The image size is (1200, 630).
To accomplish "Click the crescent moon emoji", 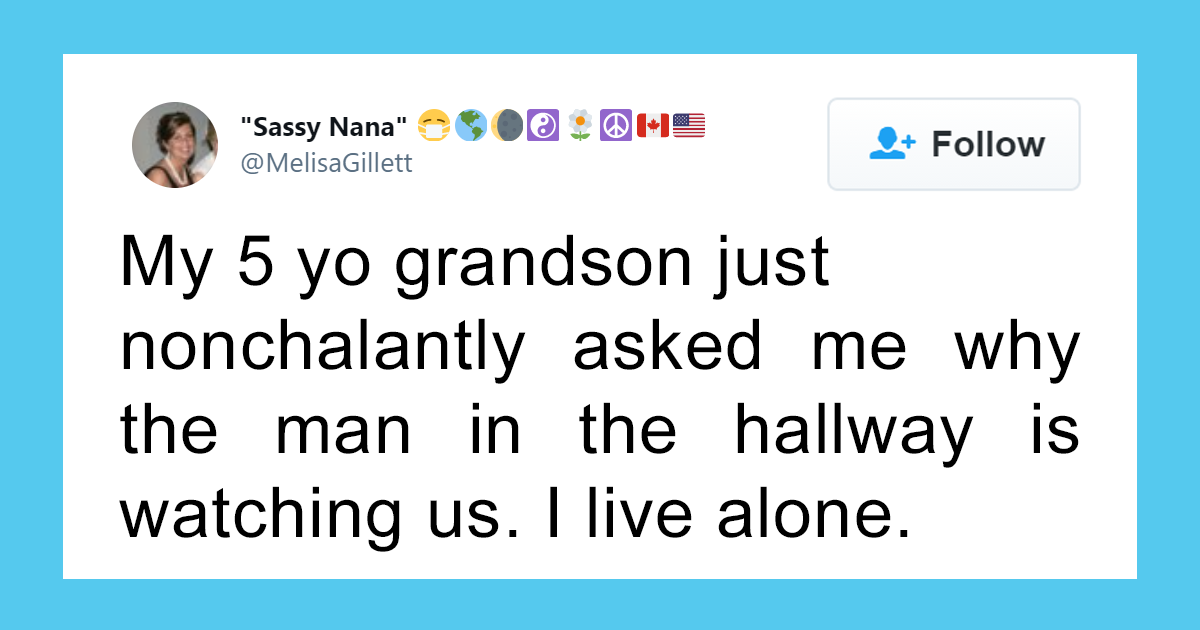I will pyautogui.click(x=507, y=126).
